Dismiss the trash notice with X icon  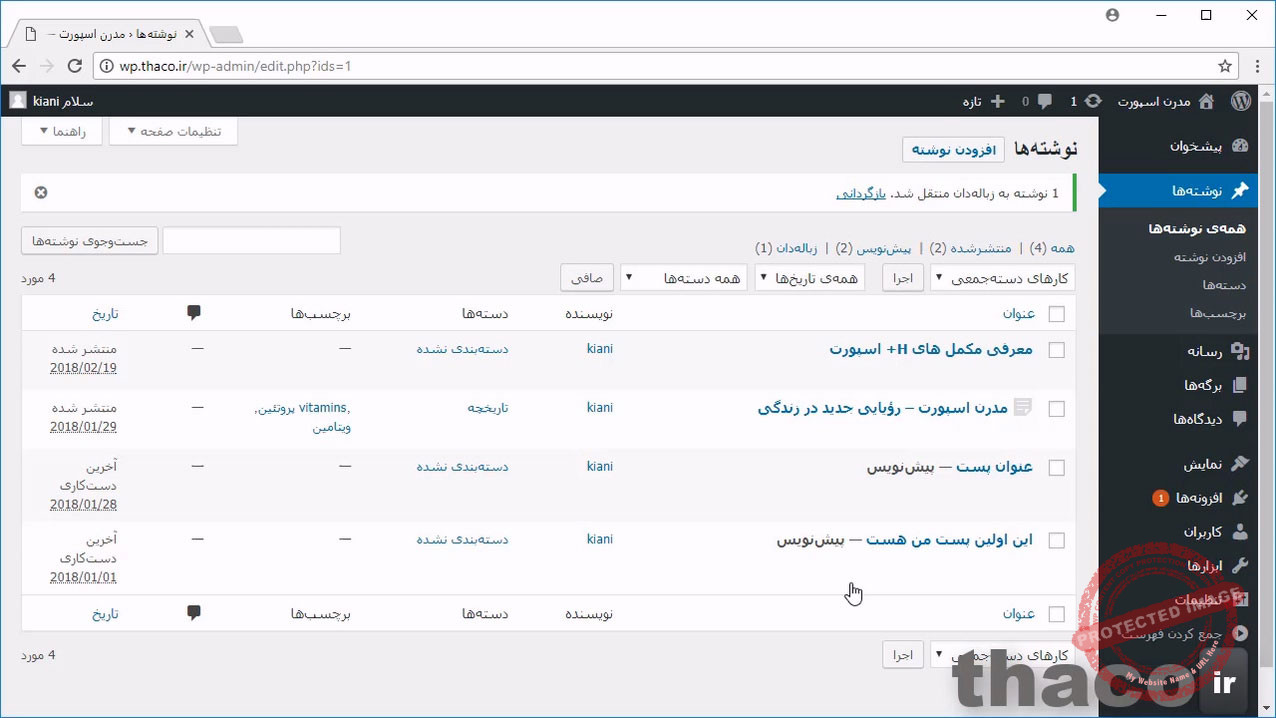(x=41, y=193)
